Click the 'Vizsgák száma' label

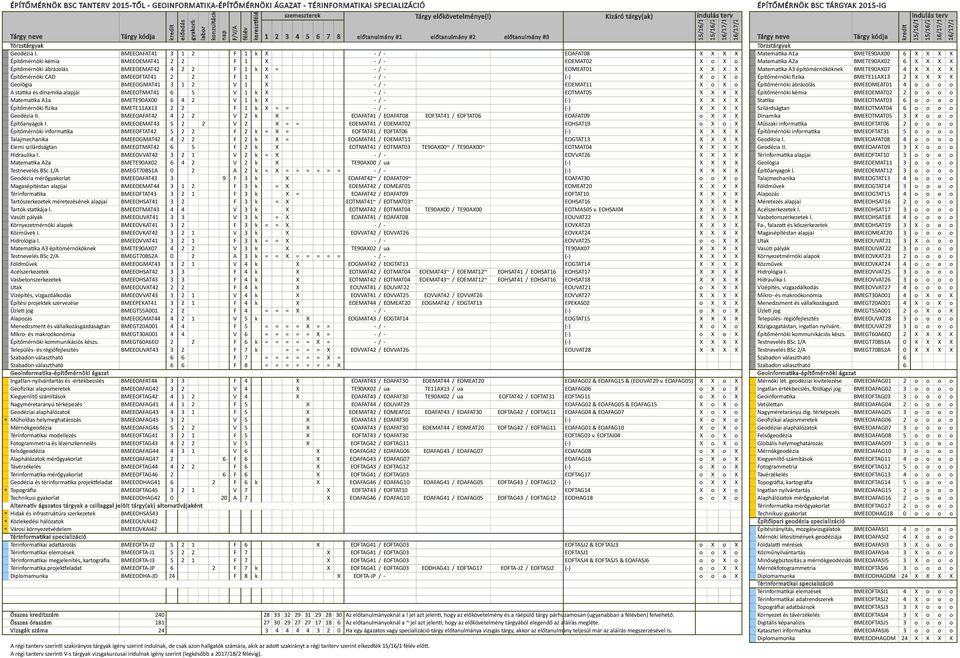click(x=28, y=630)
